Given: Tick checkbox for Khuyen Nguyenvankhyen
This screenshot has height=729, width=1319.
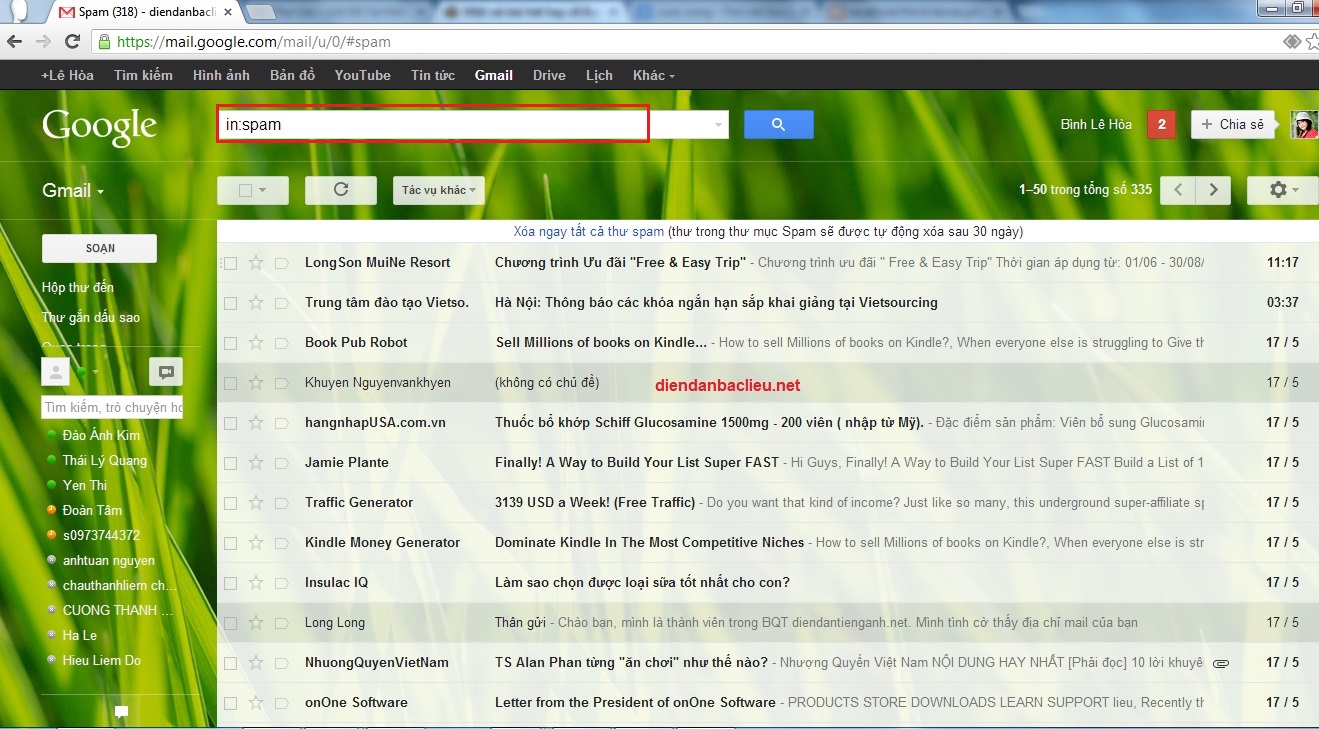Looking at the screenshot, I should tap(230, 383).
